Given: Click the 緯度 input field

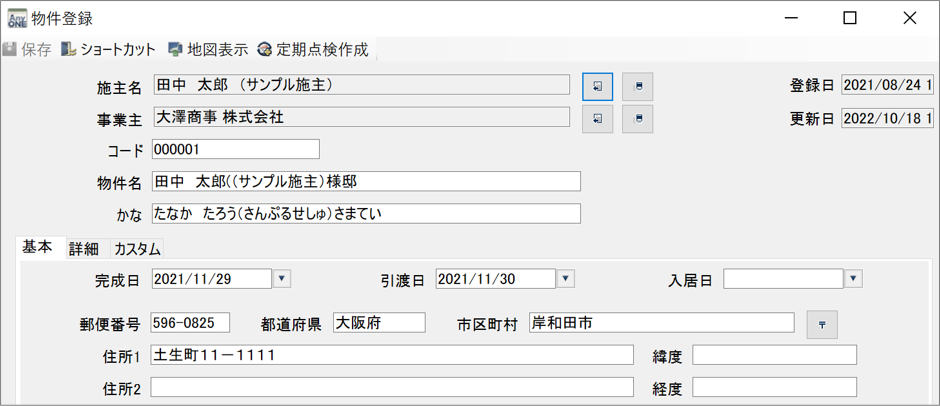Looking at the screenshot, I should point(775,354).
